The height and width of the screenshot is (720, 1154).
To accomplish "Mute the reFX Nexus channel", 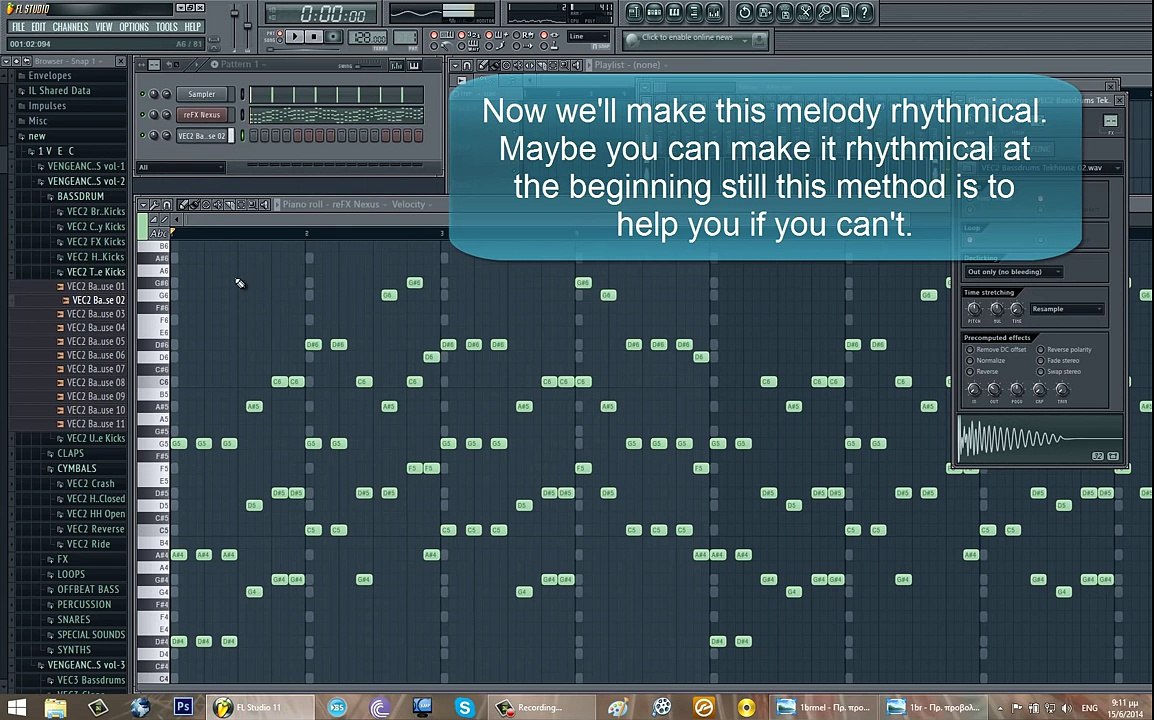I will pyautogui.click(x=143, y=115).
